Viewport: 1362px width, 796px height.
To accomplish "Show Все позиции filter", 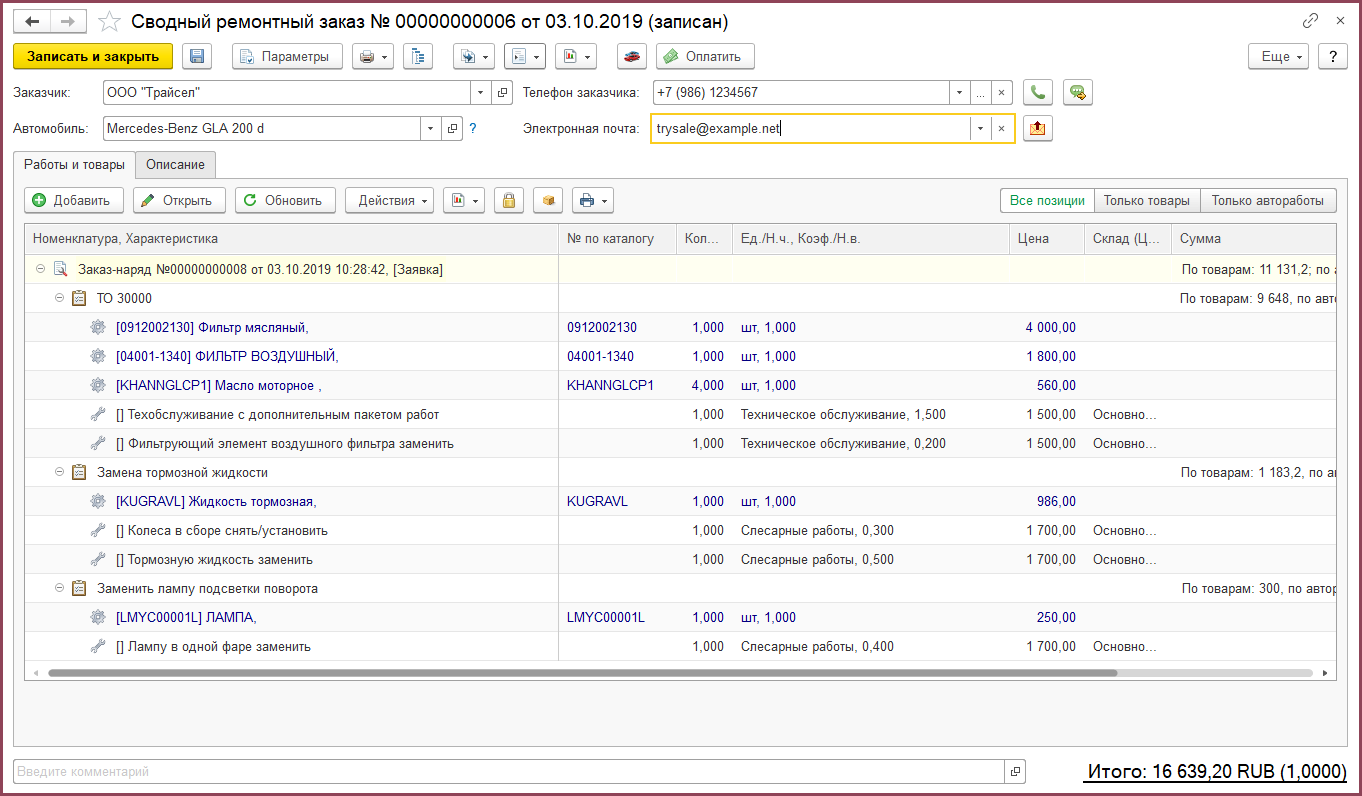I will 1047,200.
